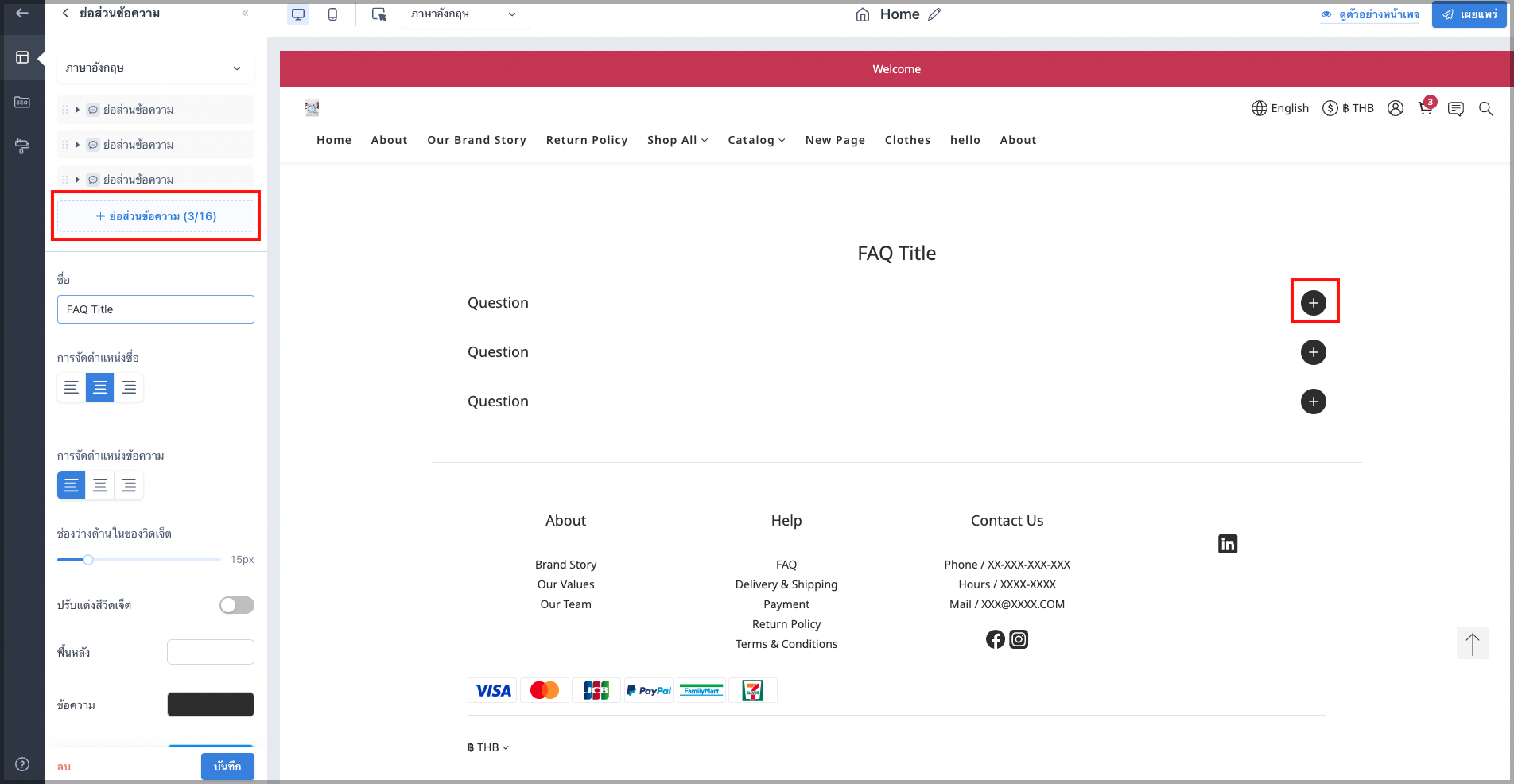The height and width of the screenshot is (784, 1514).
Task: Click the back arrow in the dark sidebar
Action: 22,14
